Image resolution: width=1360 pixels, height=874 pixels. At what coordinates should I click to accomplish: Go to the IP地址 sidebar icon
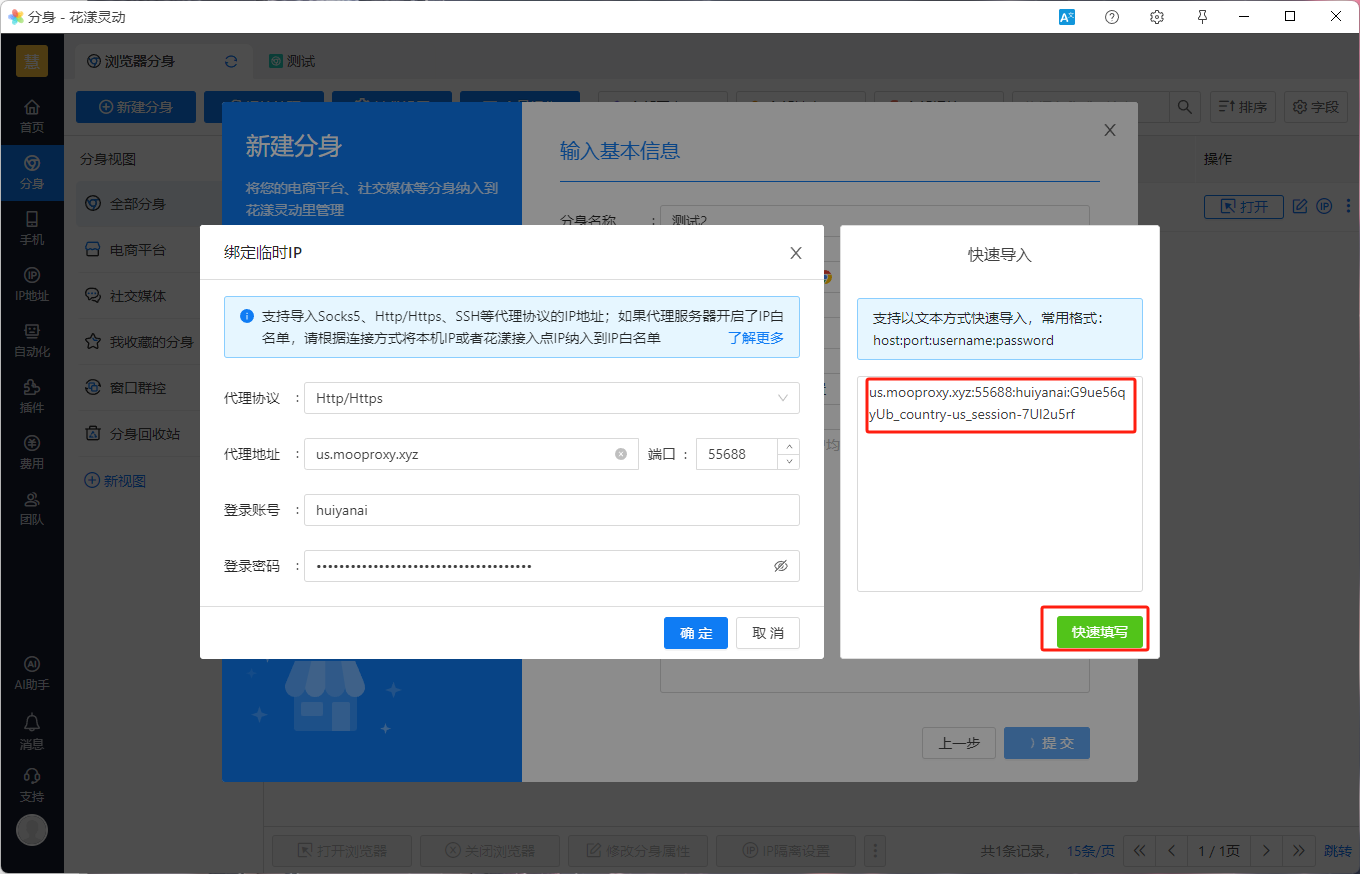coord(32,284)
